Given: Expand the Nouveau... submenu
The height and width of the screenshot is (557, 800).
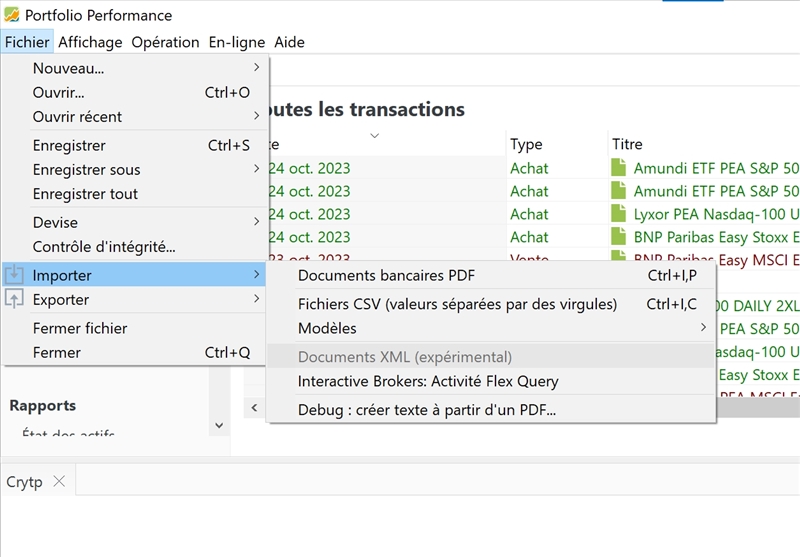Looking at the screenshot, I should 135,68.
